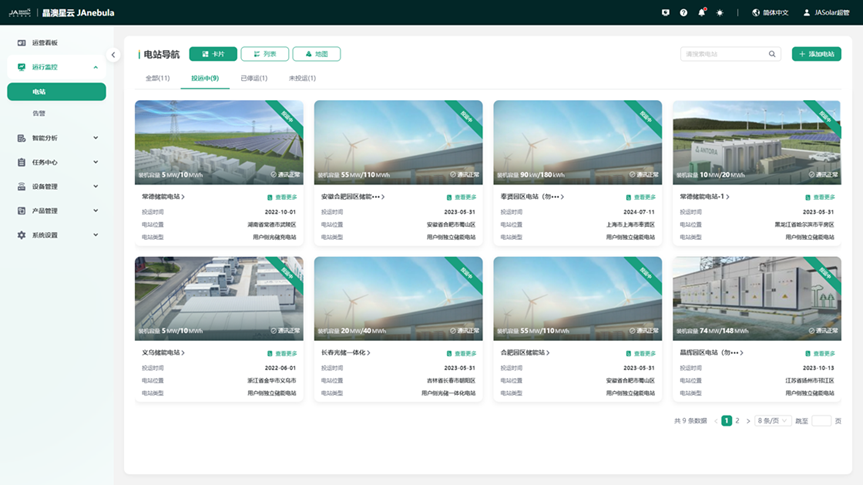Toggle the sun theme mode icon
863x485 pixels.
pyautogui.click(x=719, y=13)
